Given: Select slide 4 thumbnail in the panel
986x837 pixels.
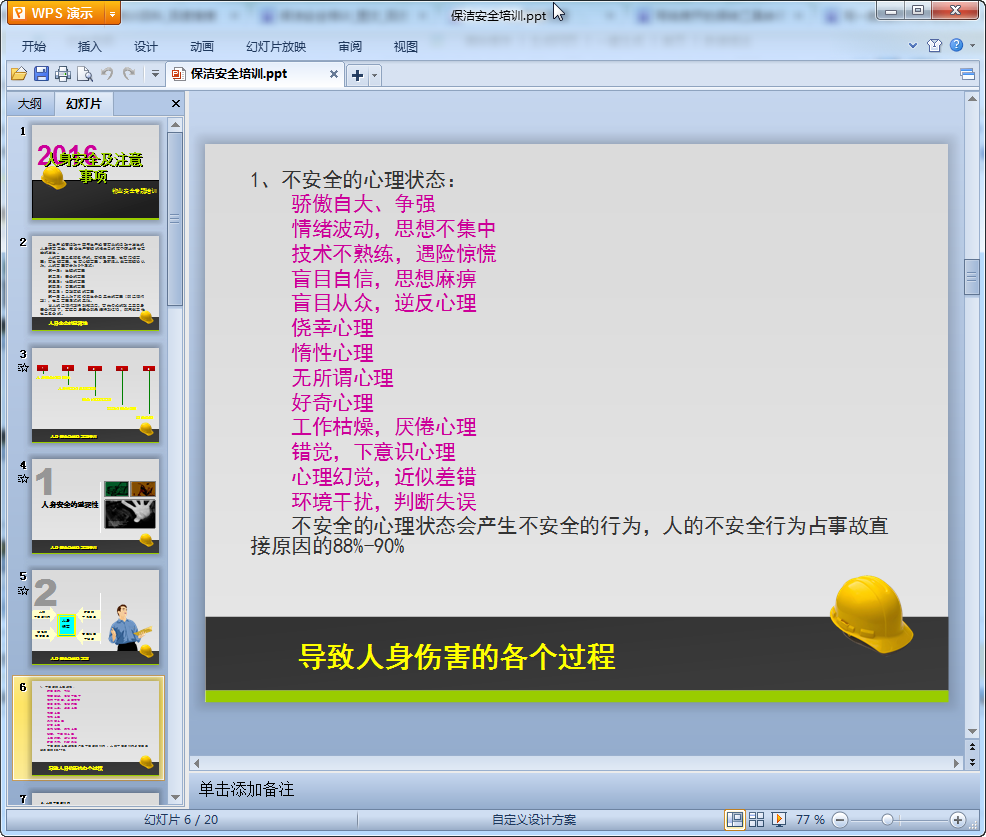Looking at the screenshot, I should click(x=95, y=504).
